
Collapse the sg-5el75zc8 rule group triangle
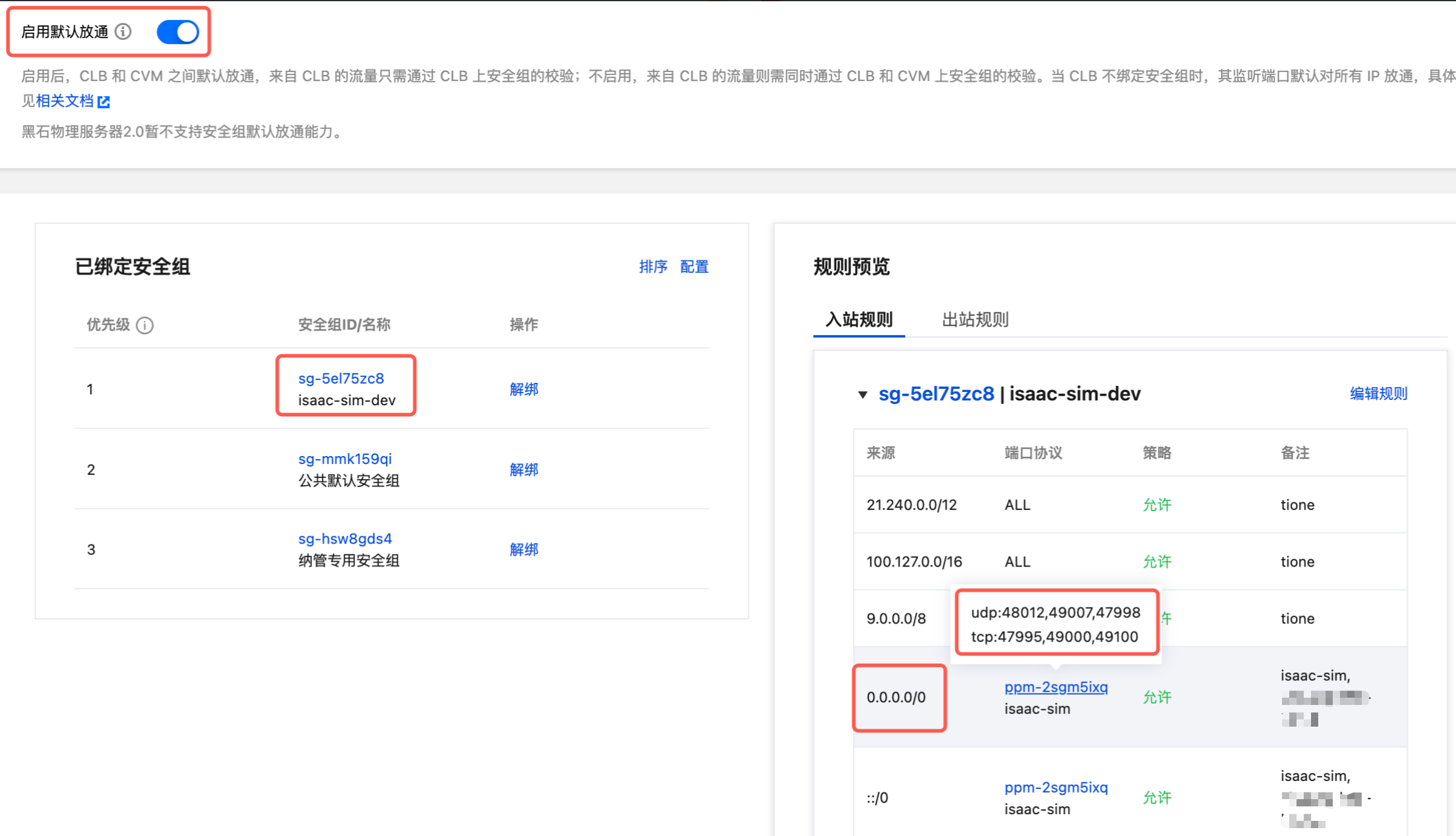pyautogui.click(x=863, y=394)
